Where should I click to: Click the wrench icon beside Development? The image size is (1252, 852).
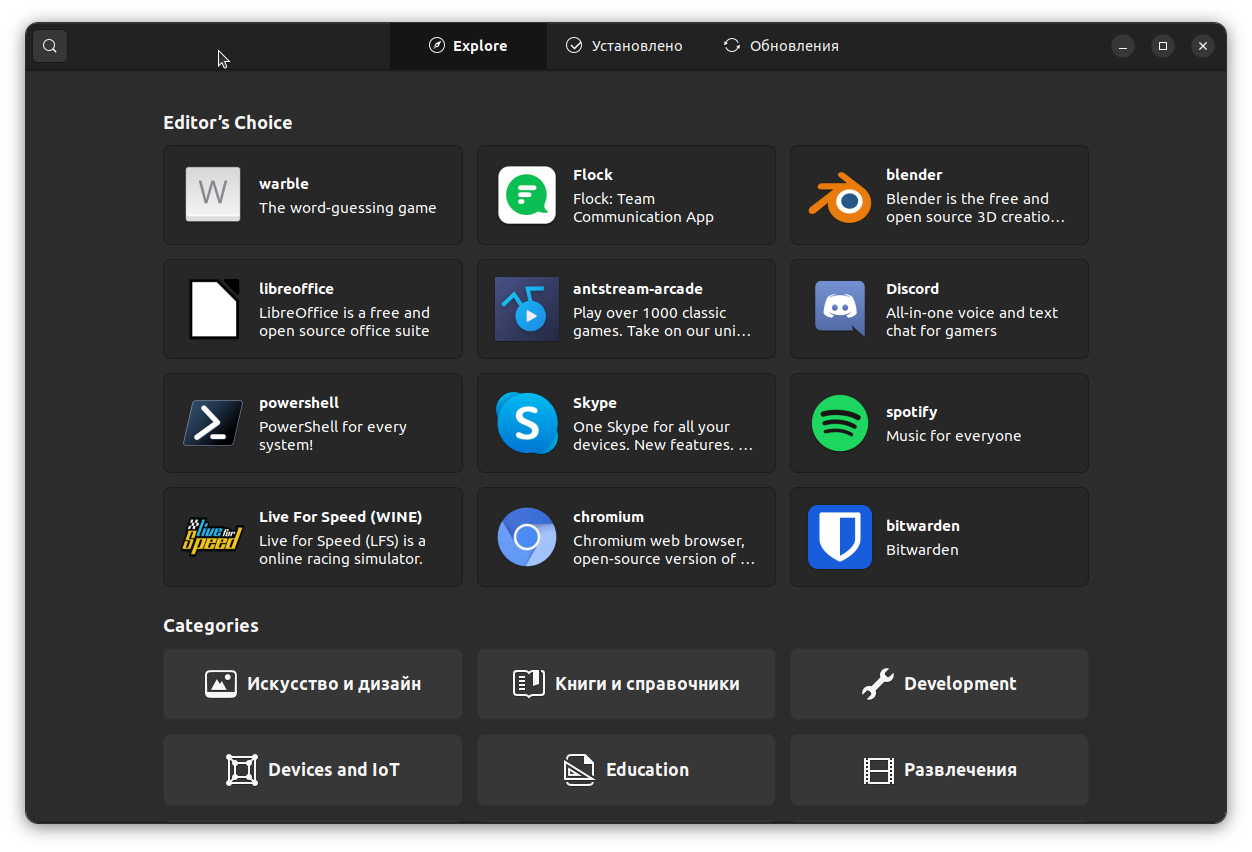877,684
